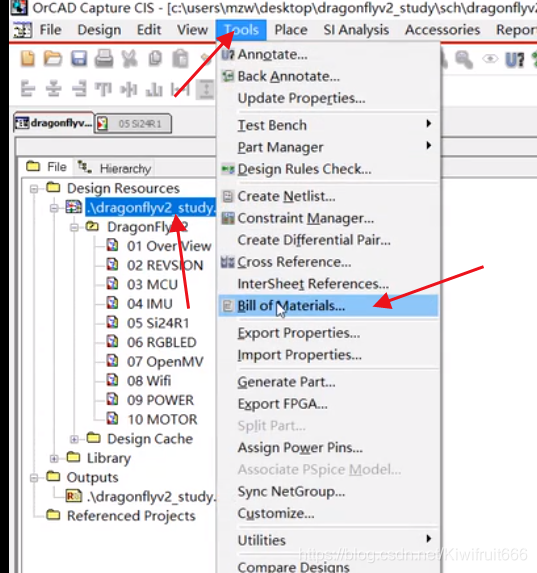Open the File menu
This screenshot has width=537, height=573.
click(50, 30)
